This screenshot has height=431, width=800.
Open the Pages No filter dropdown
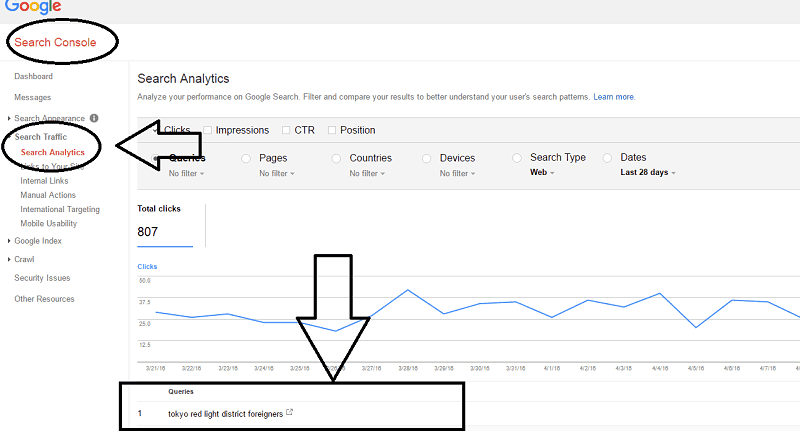click(x=276, y=173)
